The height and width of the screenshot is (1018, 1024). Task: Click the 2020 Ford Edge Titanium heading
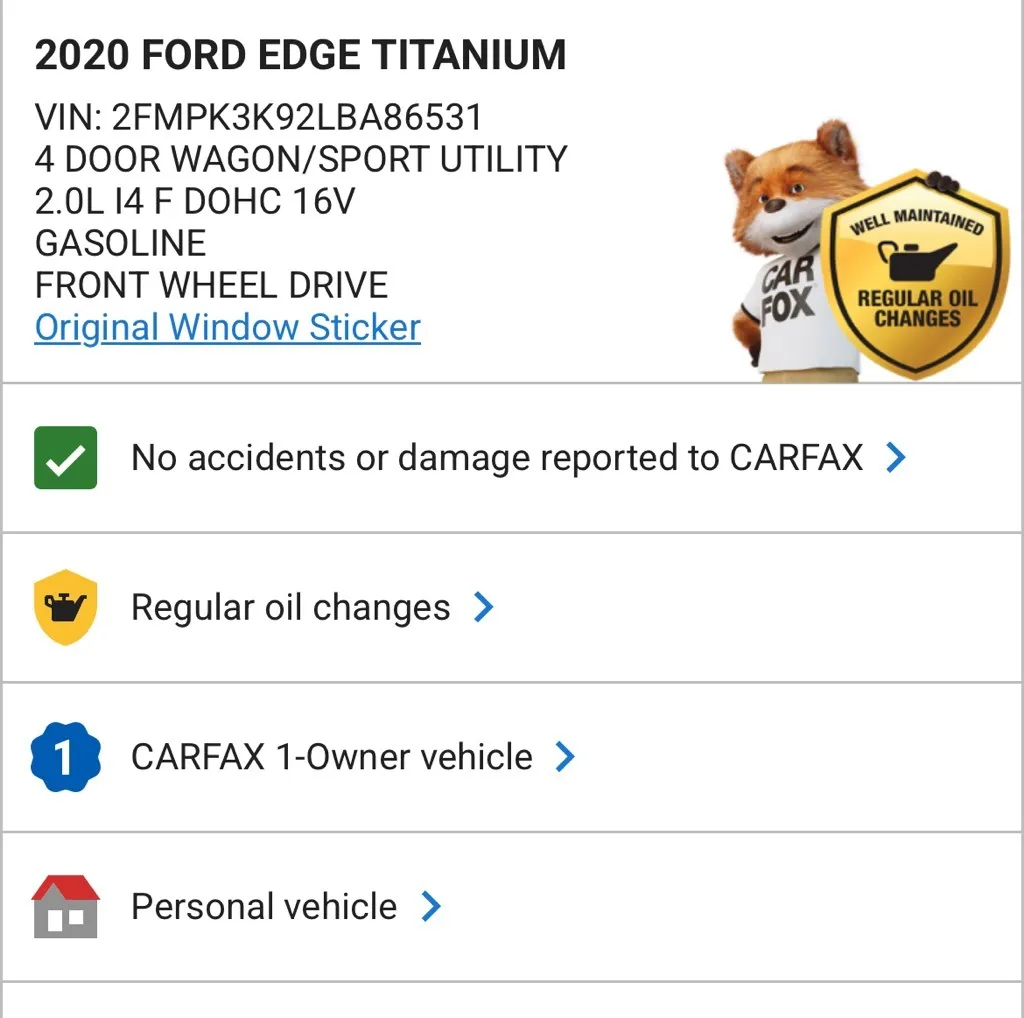coord(300,55)
